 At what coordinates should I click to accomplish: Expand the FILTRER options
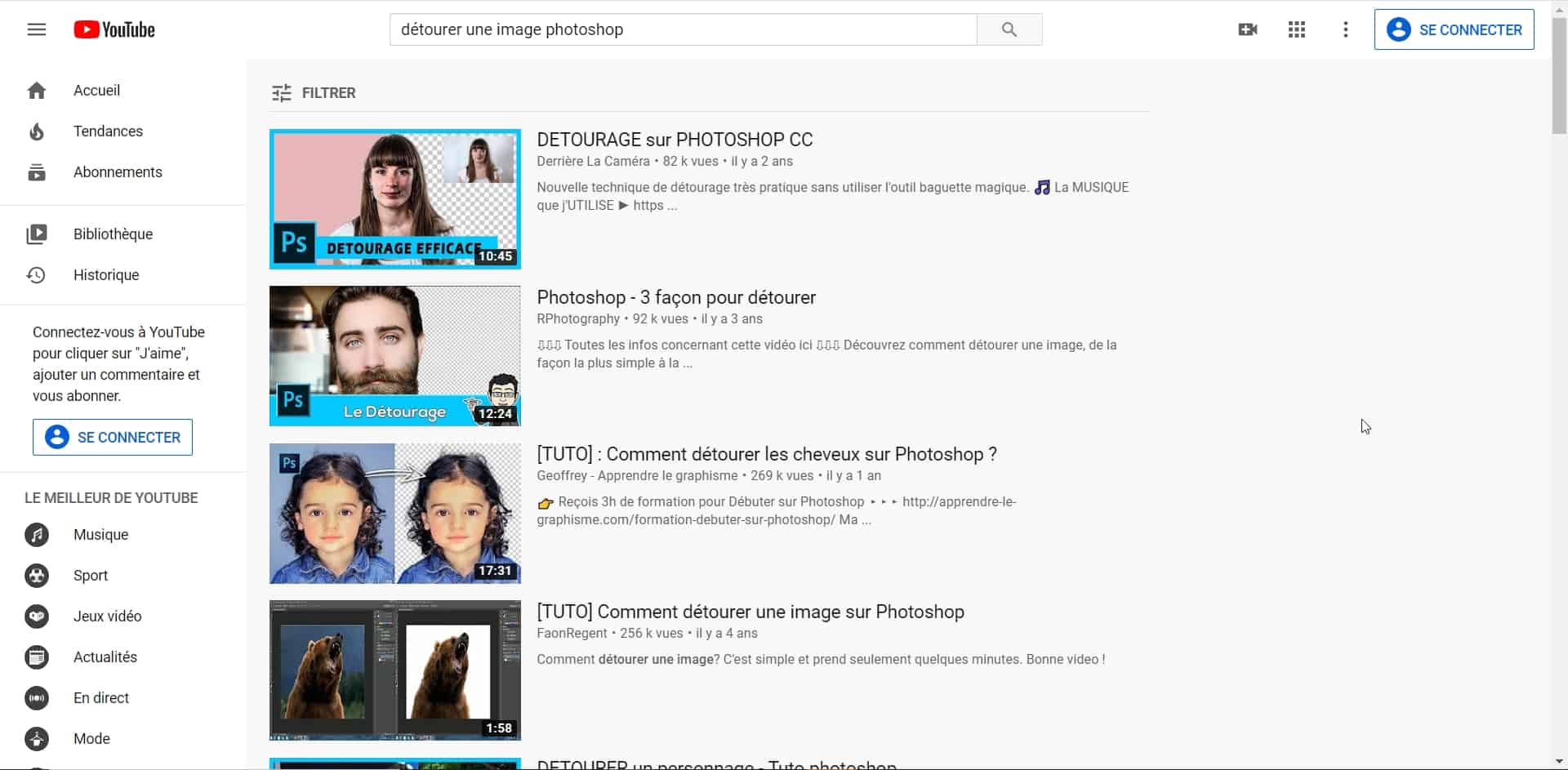point(314,93)
